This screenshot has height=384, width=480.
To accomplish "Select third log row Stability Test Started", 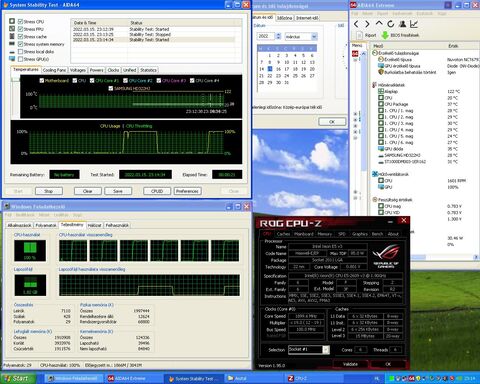I will coord(153,40).
